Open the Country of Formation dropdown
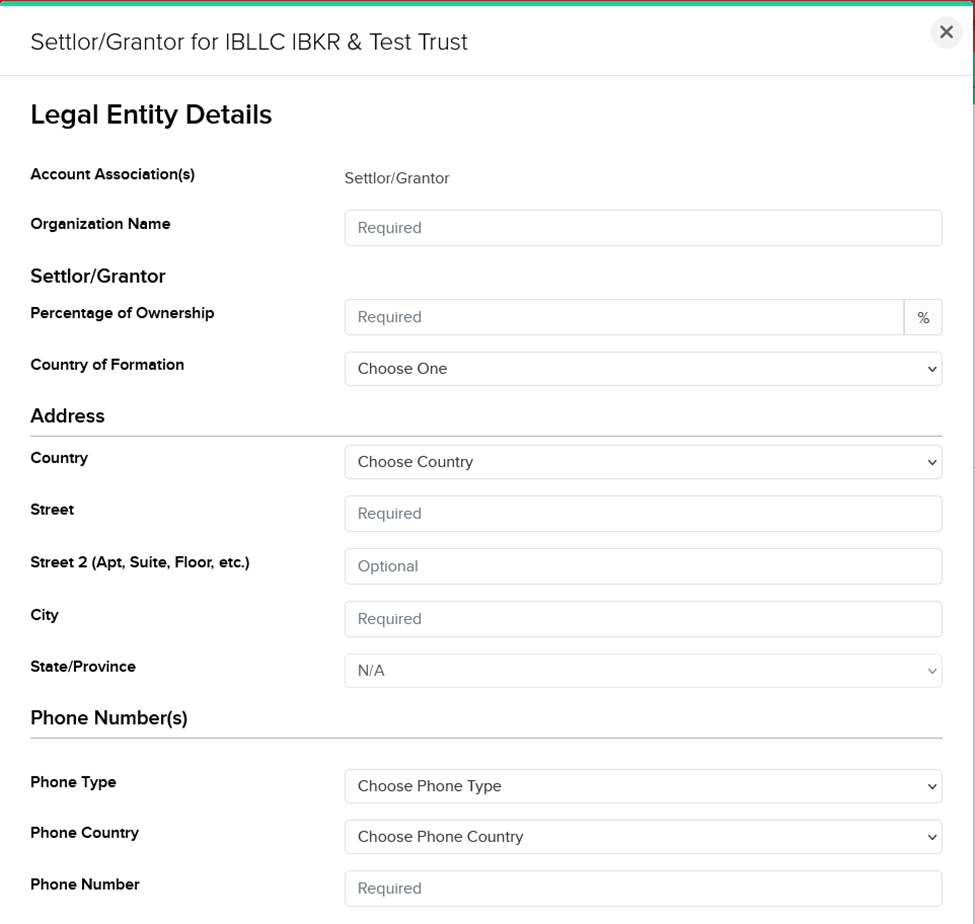This screenshot has height=924, width=975. pyautogui.click(x=642, y=369)
